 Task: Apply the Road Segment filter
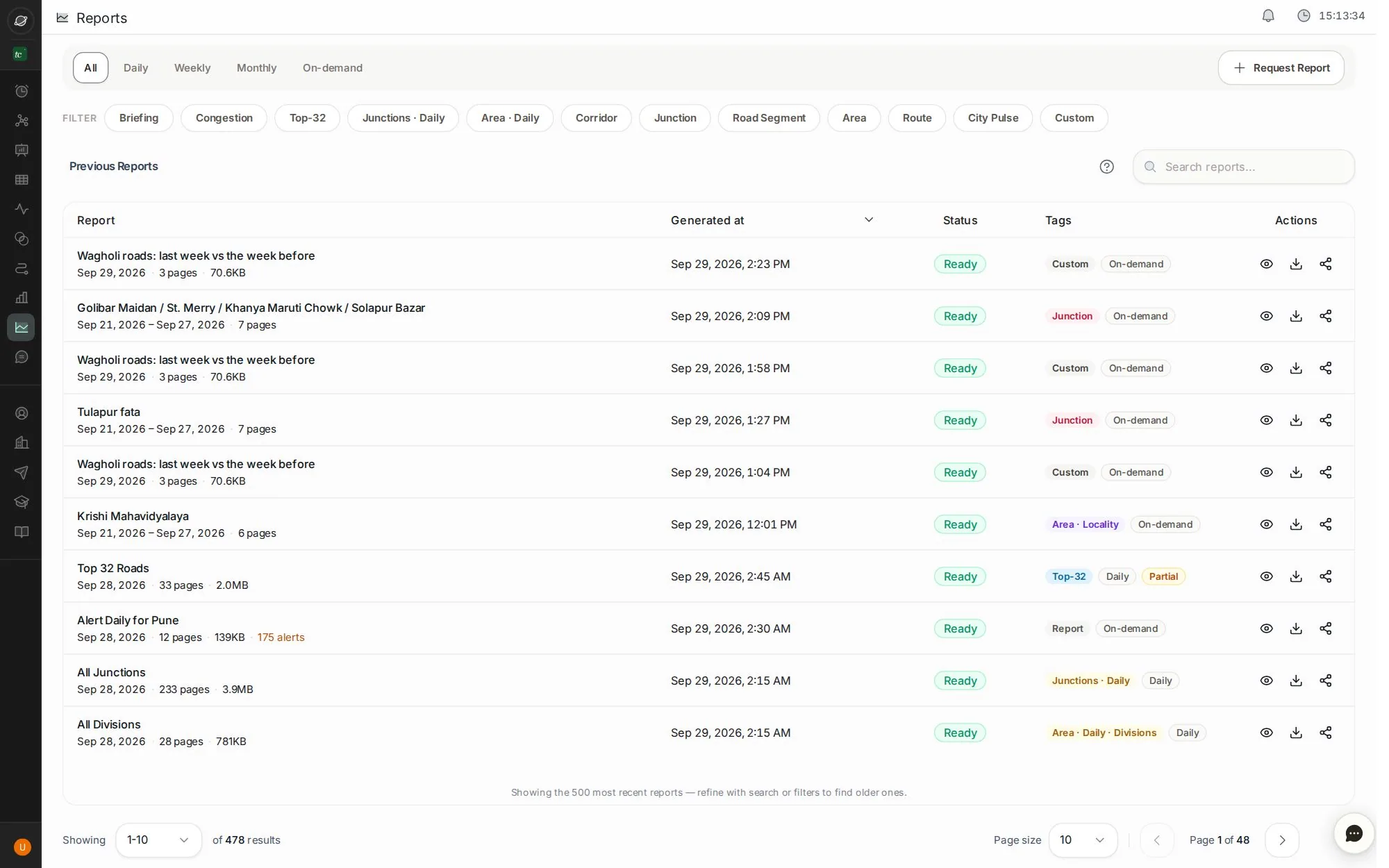(x=769, y=118)
